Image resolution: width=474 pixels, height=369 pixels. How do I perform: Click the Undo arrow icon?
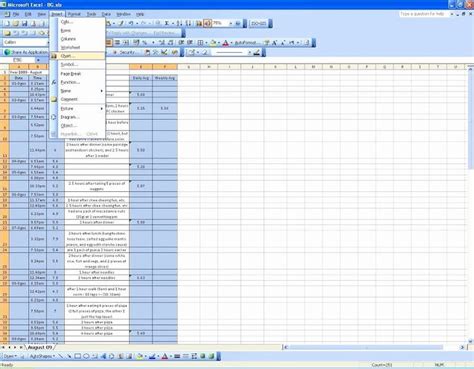tap(131, 23)
